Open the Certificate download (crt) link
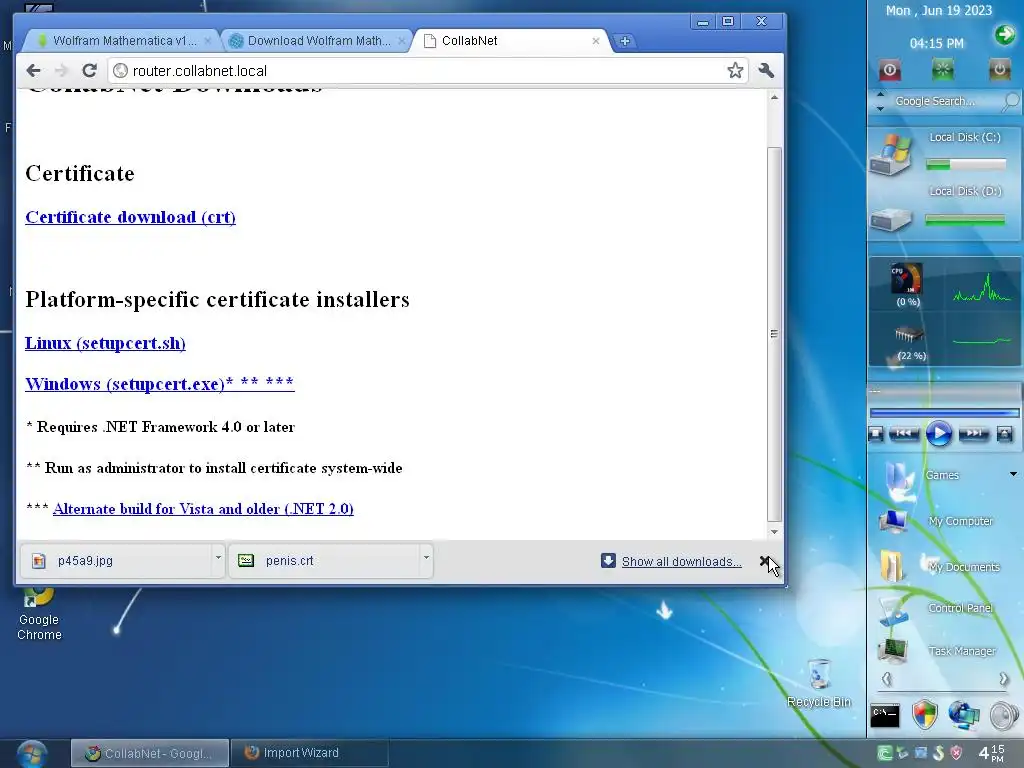 pos(131,217)
